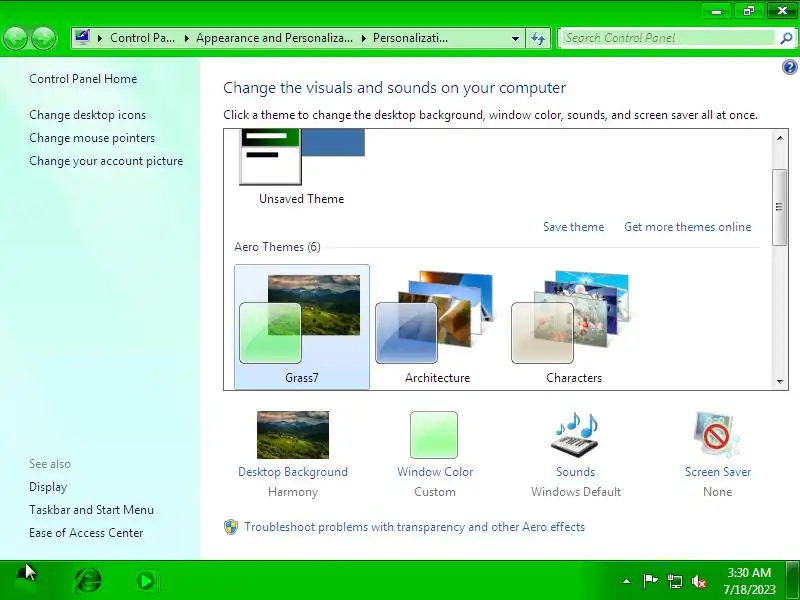Expand the Appearance and Personalization breadcrumb arrow
The height and width of the screenshot is (600, 800).
363,38
